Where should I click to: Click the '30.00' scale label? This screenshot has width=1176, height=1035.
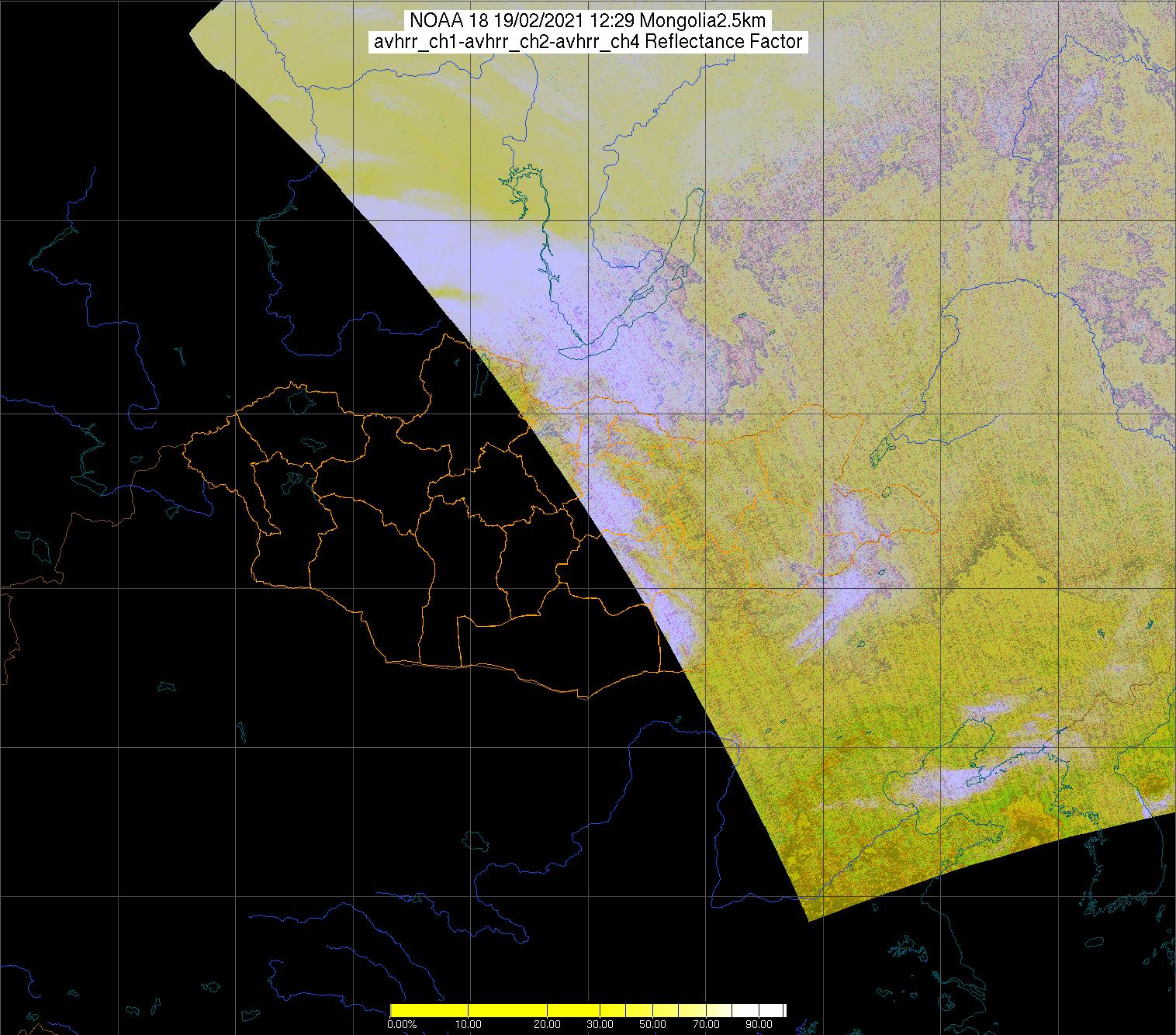point(600,1026)
